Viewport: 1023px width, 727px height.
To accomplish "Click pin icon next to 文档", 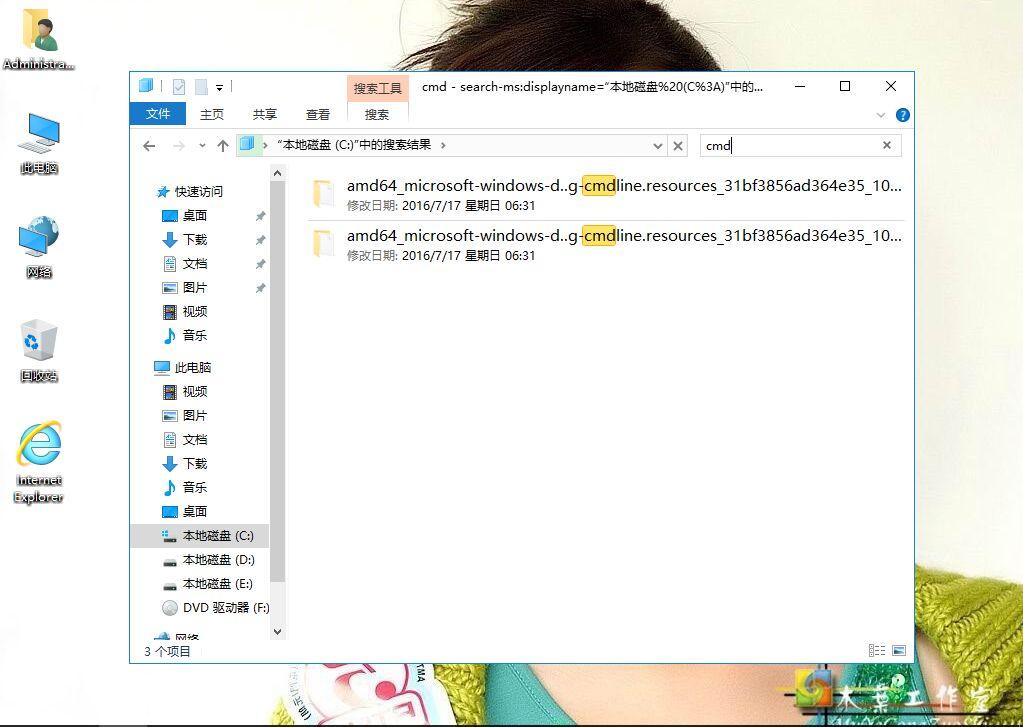I will 260,264.
